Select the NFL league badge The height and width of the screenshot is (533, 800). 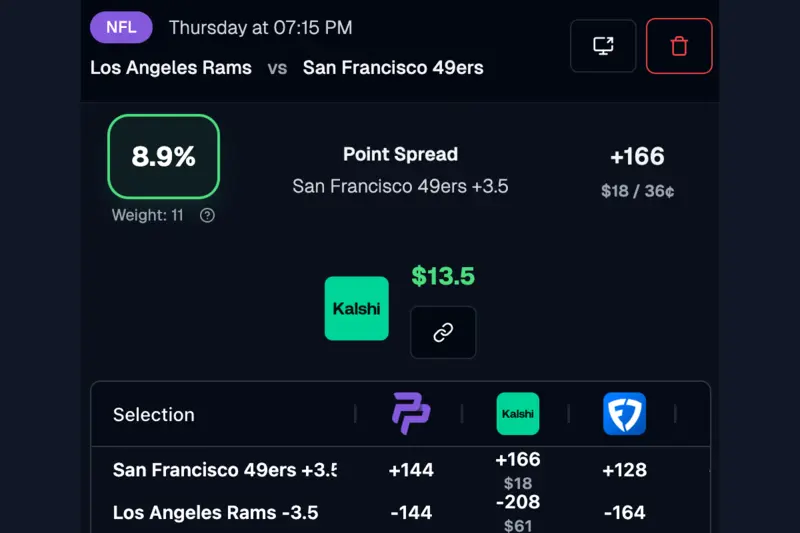tap(121, 27)
